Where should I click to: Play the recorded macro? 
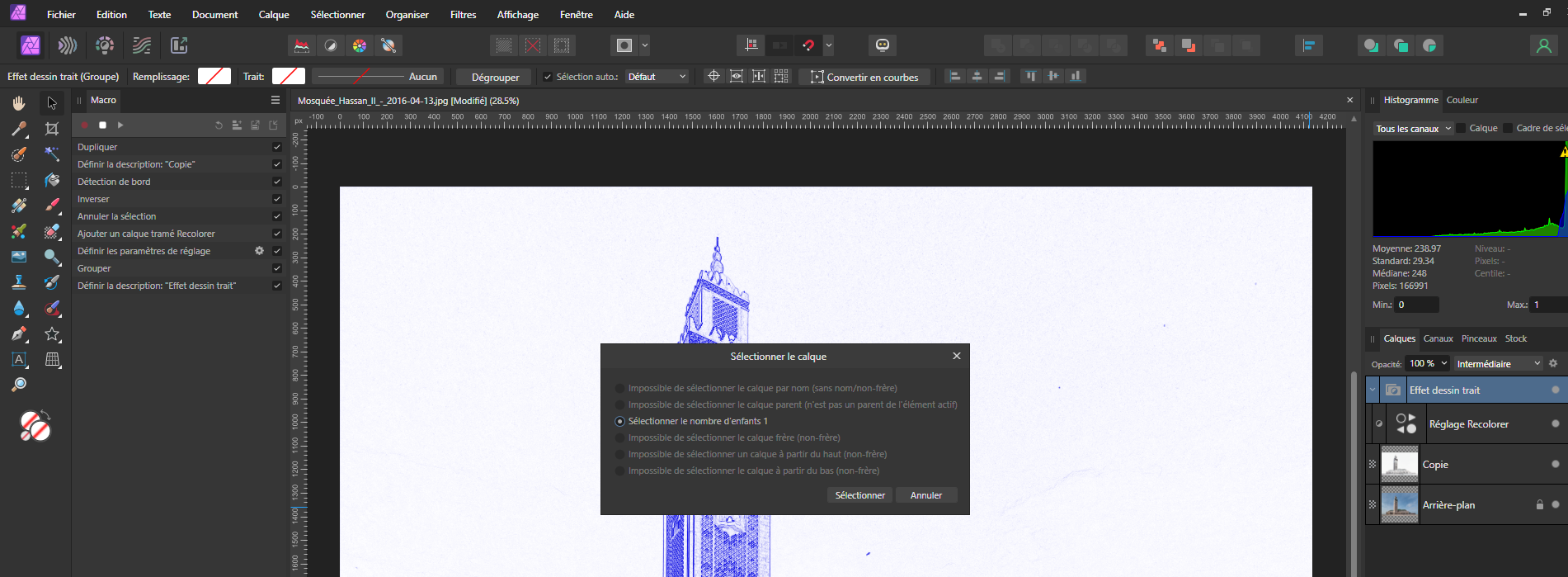[120, 125]
